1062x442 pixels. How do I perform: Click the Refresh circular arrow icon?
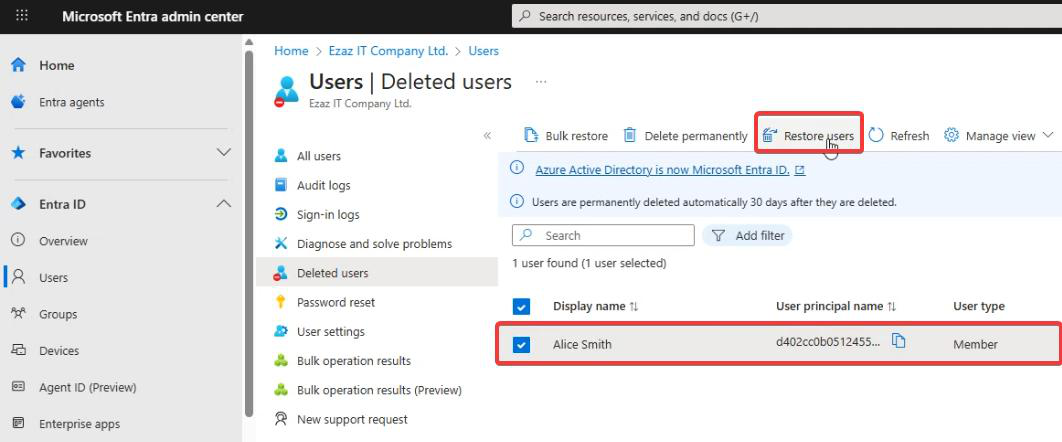[x=876, y=135]
